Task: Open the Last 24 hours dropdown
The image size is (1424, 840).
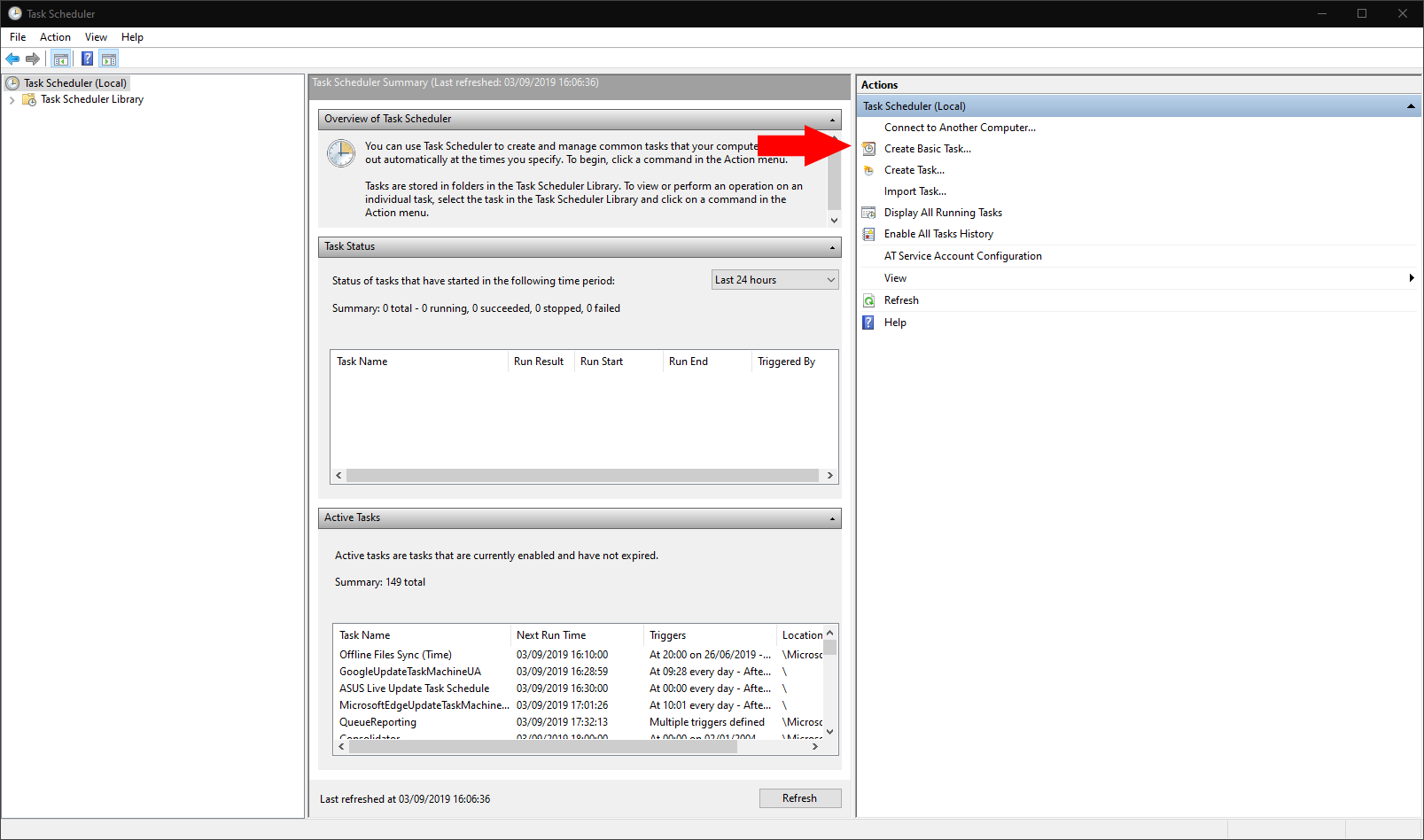Action: click(x=774, y=279)
